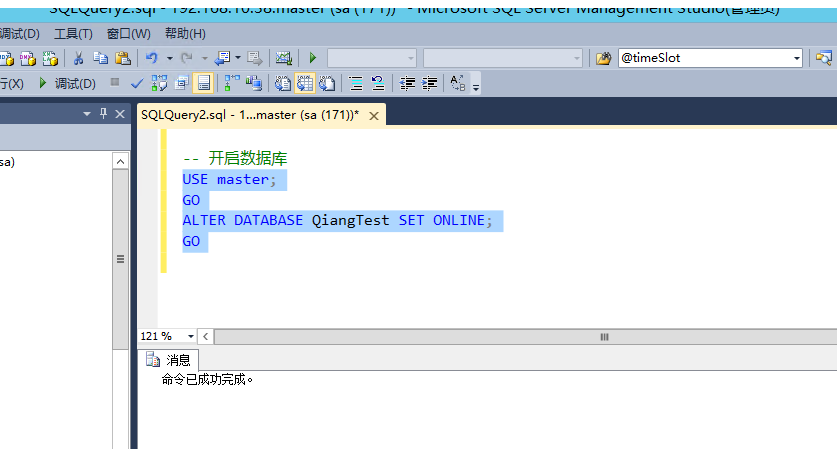Open the 121 % zoom level dropdown
This screenshot has width=837, height=449.
coord(191,337)
